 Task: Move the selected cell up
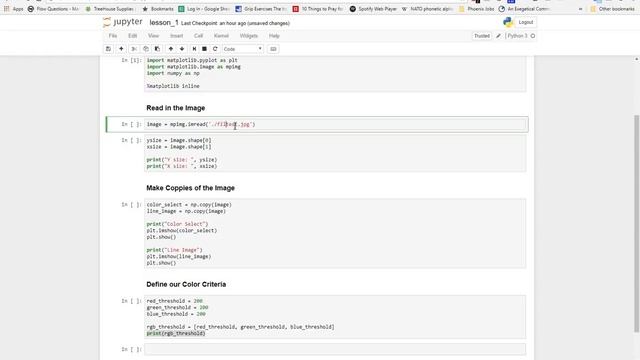pyautogui.click(x=171, y=49)
